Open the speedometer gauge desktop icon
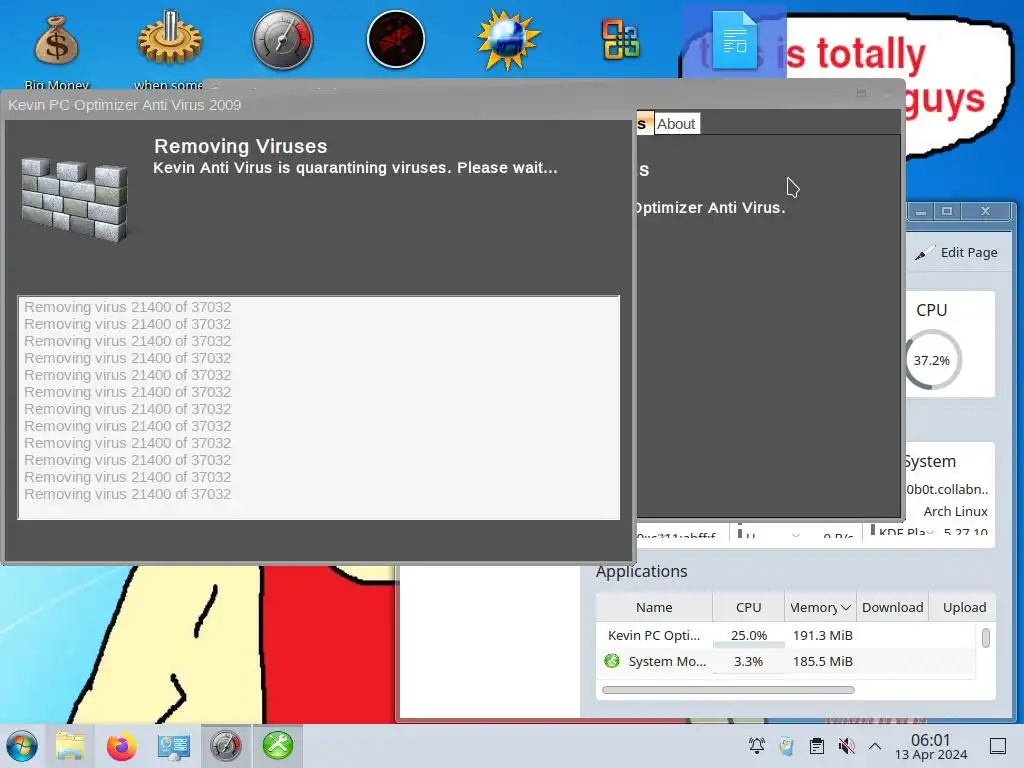1024x768 pixels. pyautogui.click(x=283, y=40)
